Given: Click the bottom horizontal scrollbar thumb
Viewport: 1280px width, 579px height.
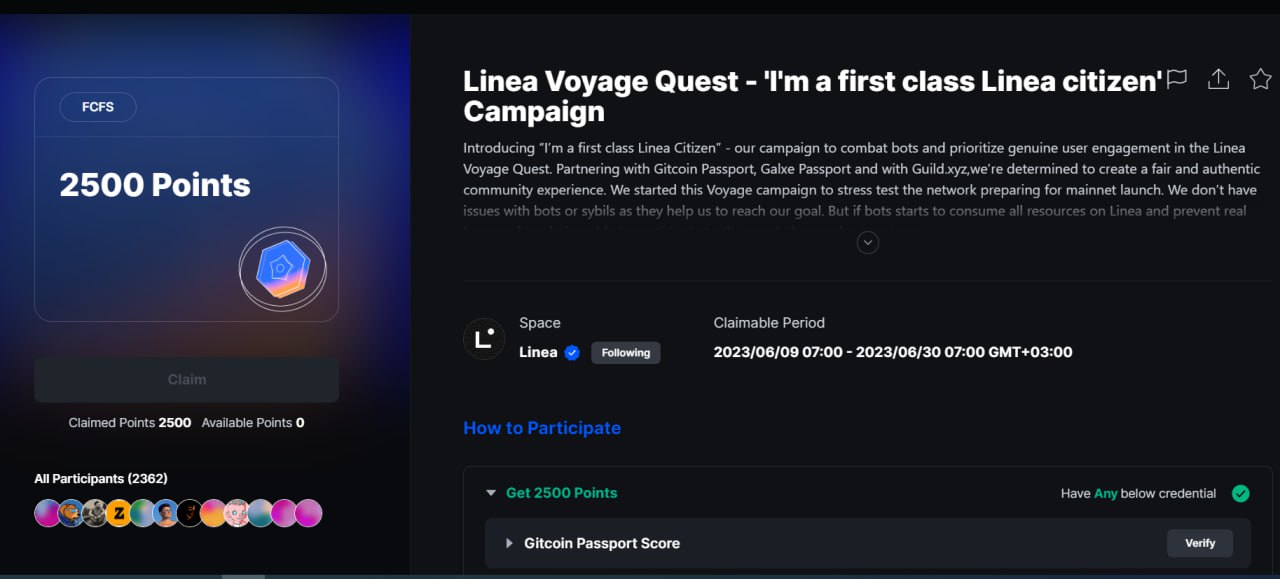Looking at the screenshot, I should 243,576.
